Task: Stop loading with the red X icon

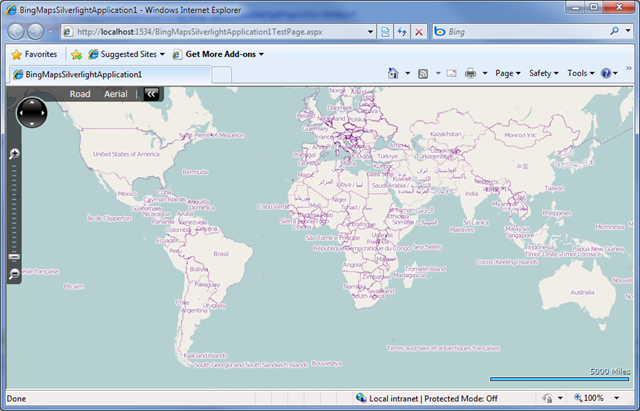Action: [419, 31]
